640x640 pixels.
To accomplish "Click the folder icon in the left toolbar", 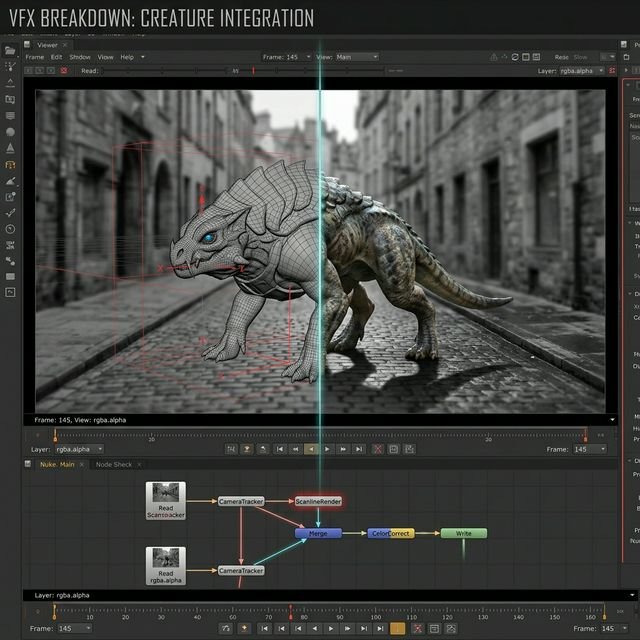I will (10, 50).
